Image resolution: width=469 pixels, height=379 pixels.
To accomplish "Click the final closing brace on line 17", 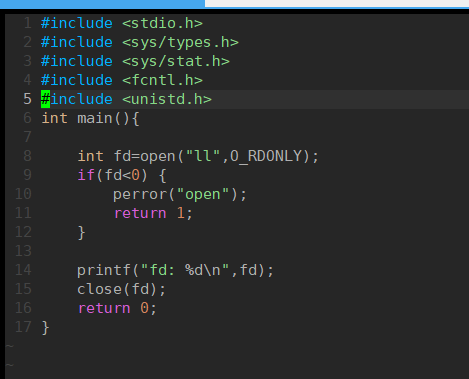I will click(x=46, y=327).
